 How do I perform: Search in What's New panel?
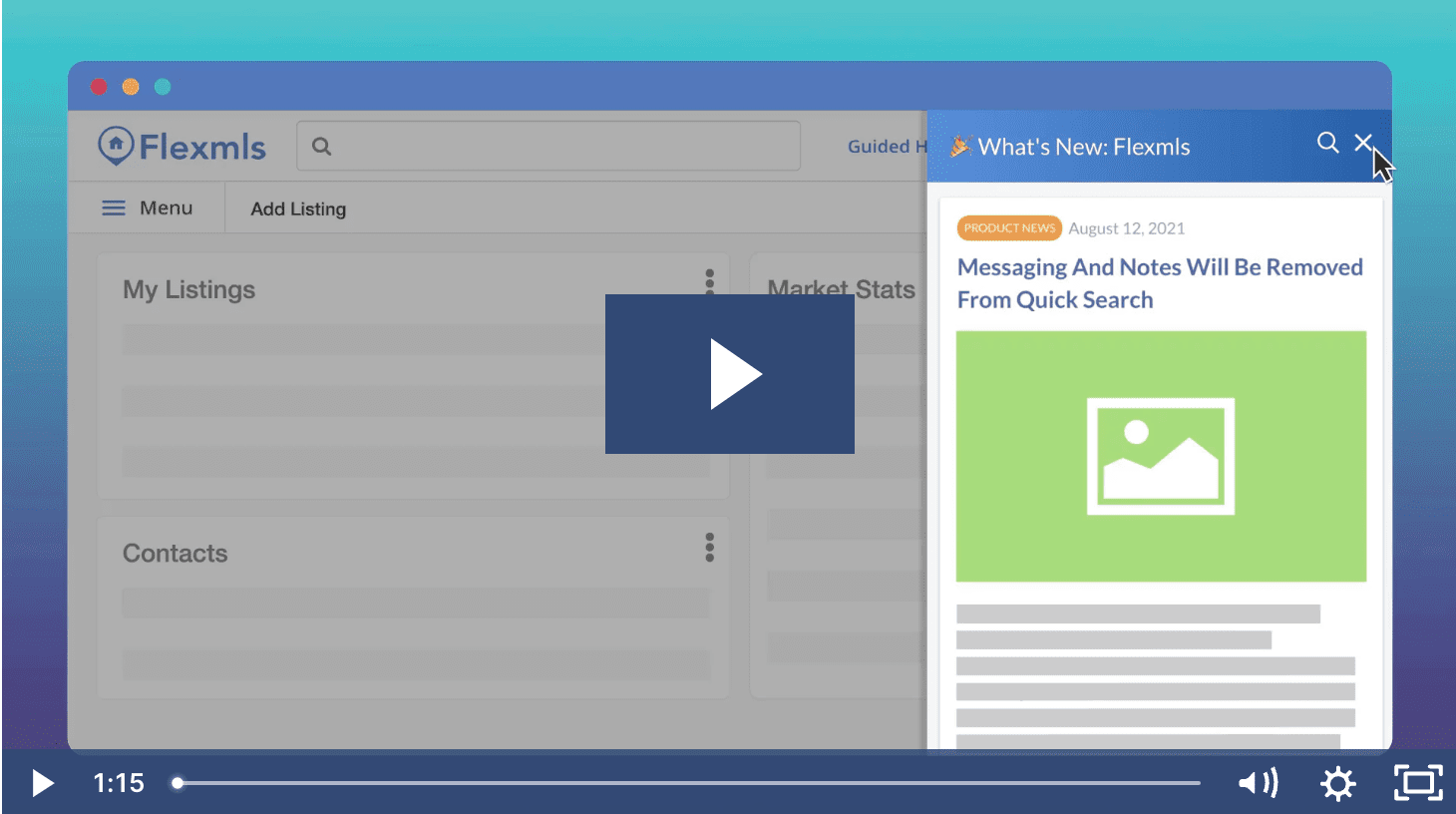[x=1328, y=143]
